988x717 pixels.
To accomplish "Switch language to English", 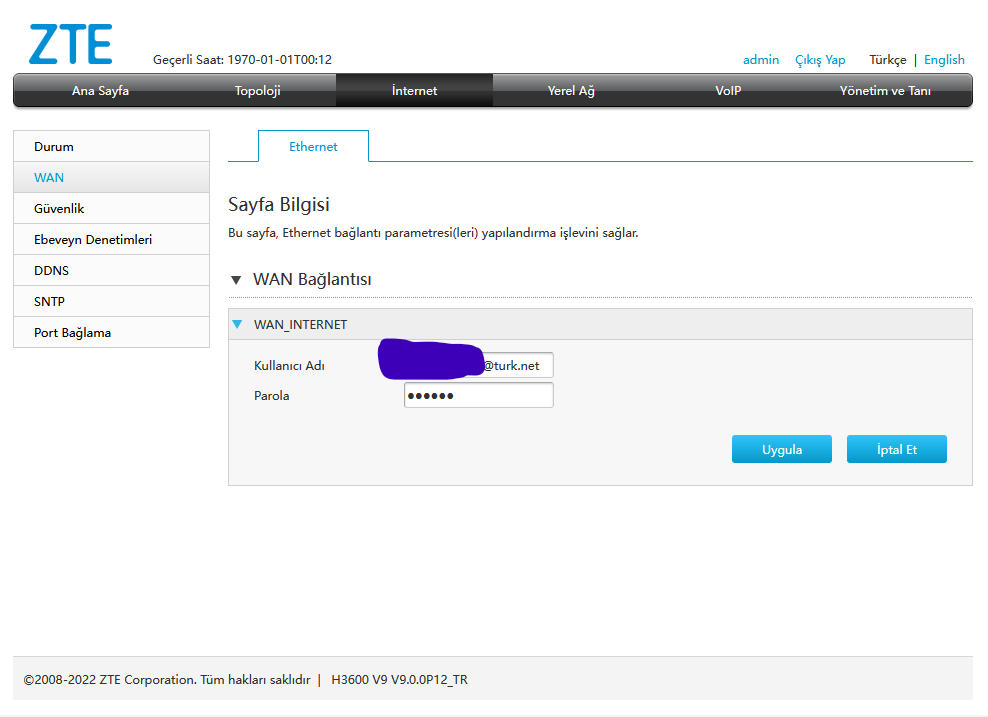I will pos(944,60).
